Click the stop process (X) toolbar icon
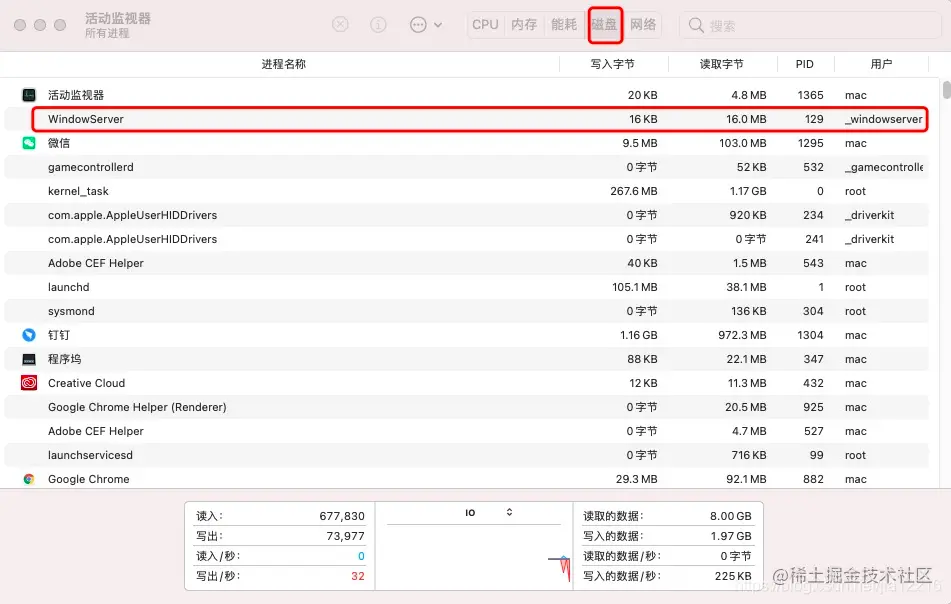 point(340,24)
